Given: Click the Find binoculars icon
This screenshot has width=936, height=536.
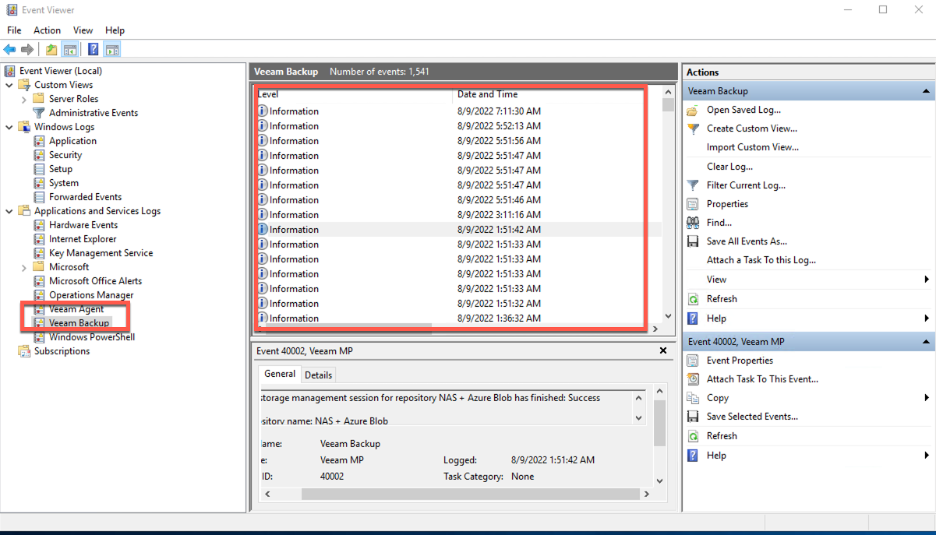Looking at the screenshot, I should pyautogui.click(x=693, y=223).
